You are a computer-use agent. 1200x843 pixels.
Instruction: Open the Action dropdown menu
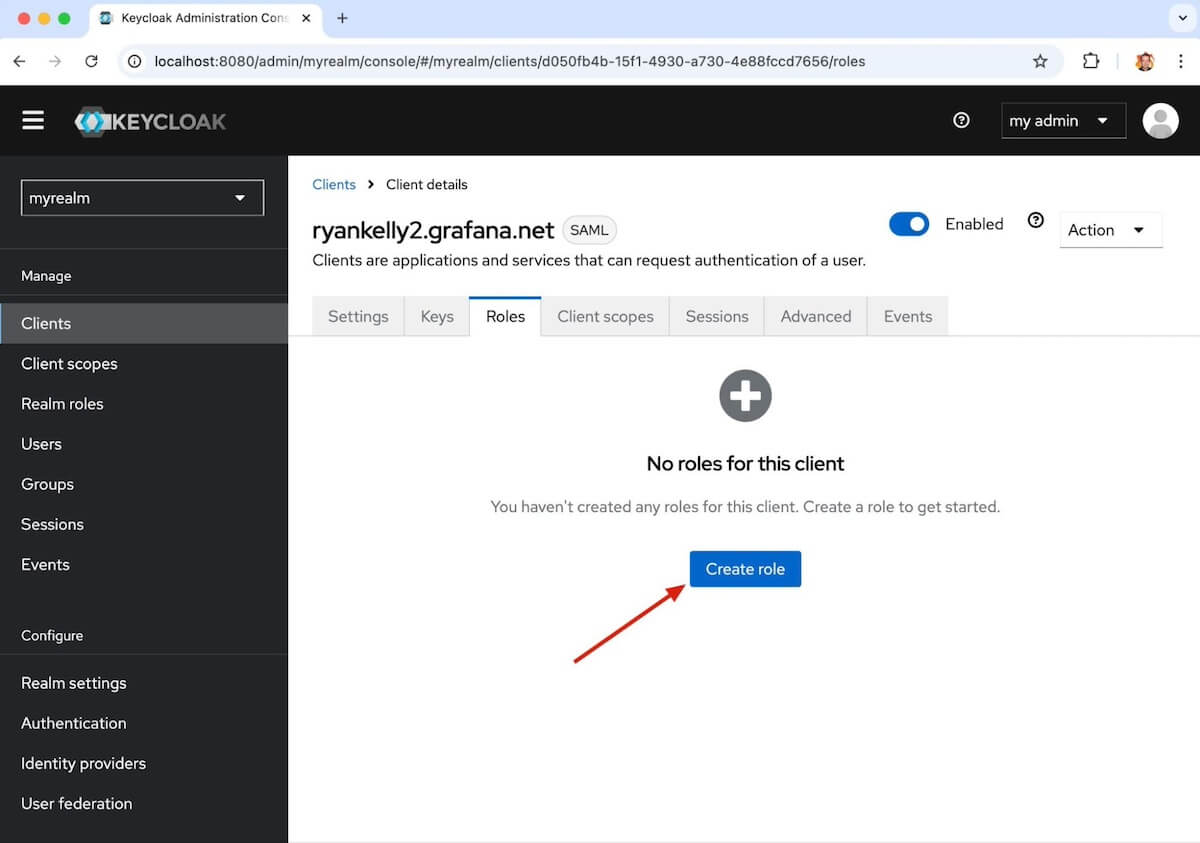1110,230
